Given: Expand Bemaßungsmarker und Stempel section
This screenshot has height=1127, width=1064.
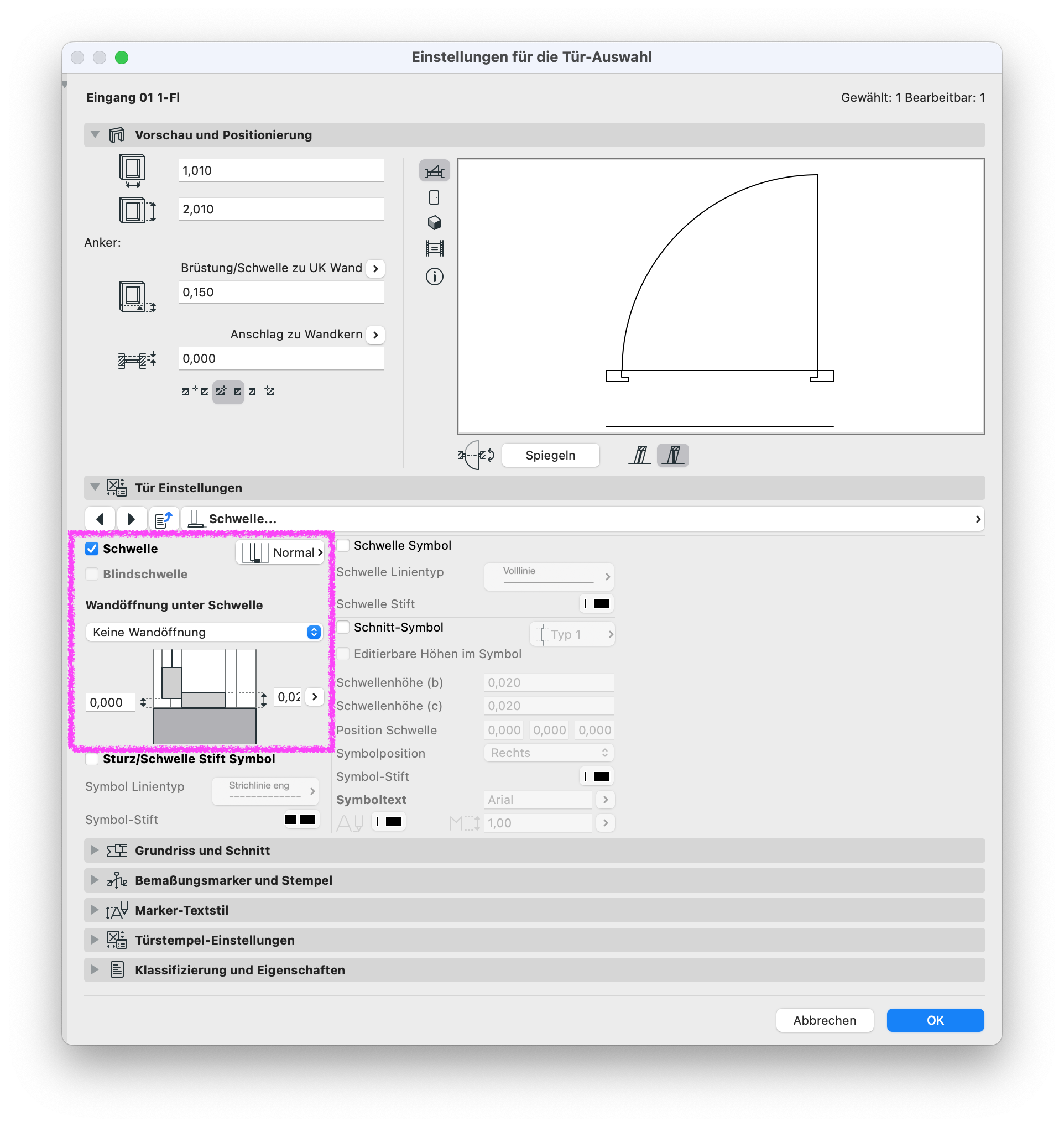Looking at the screenshot, I should [95, 880].
